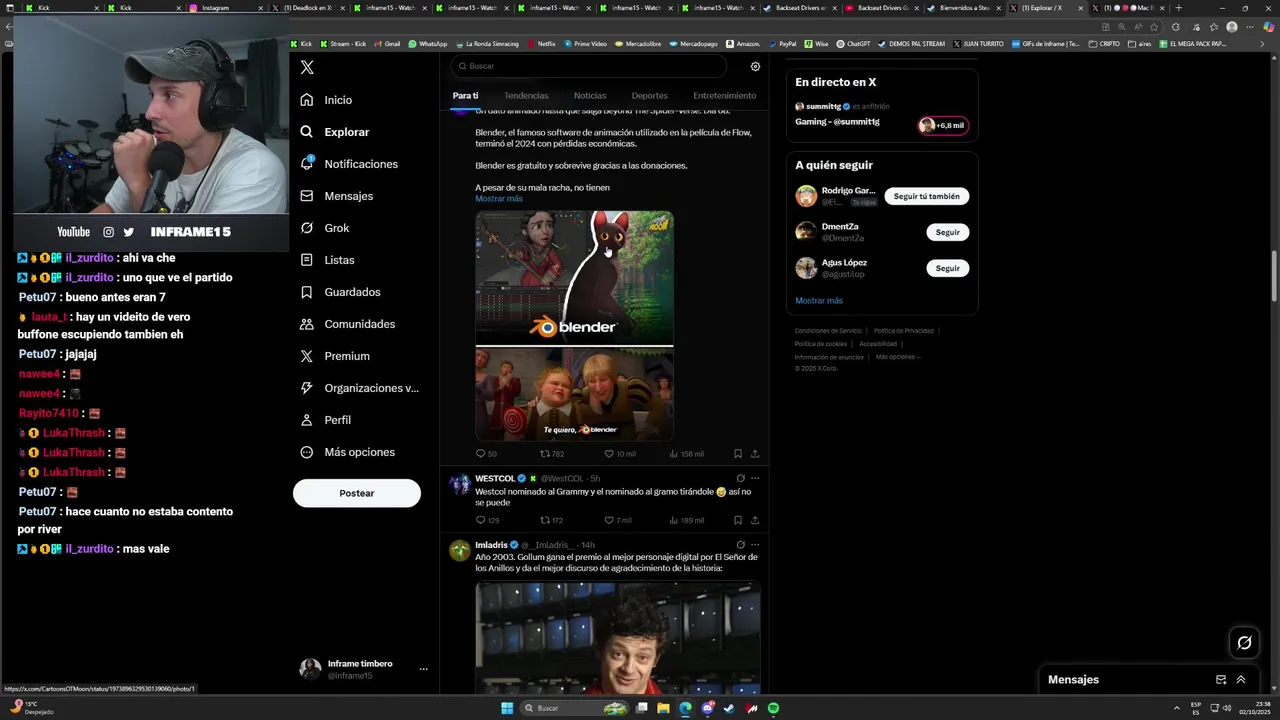
Task: Open the summit1g live Gaming broadcast
Action: point(881,115)
